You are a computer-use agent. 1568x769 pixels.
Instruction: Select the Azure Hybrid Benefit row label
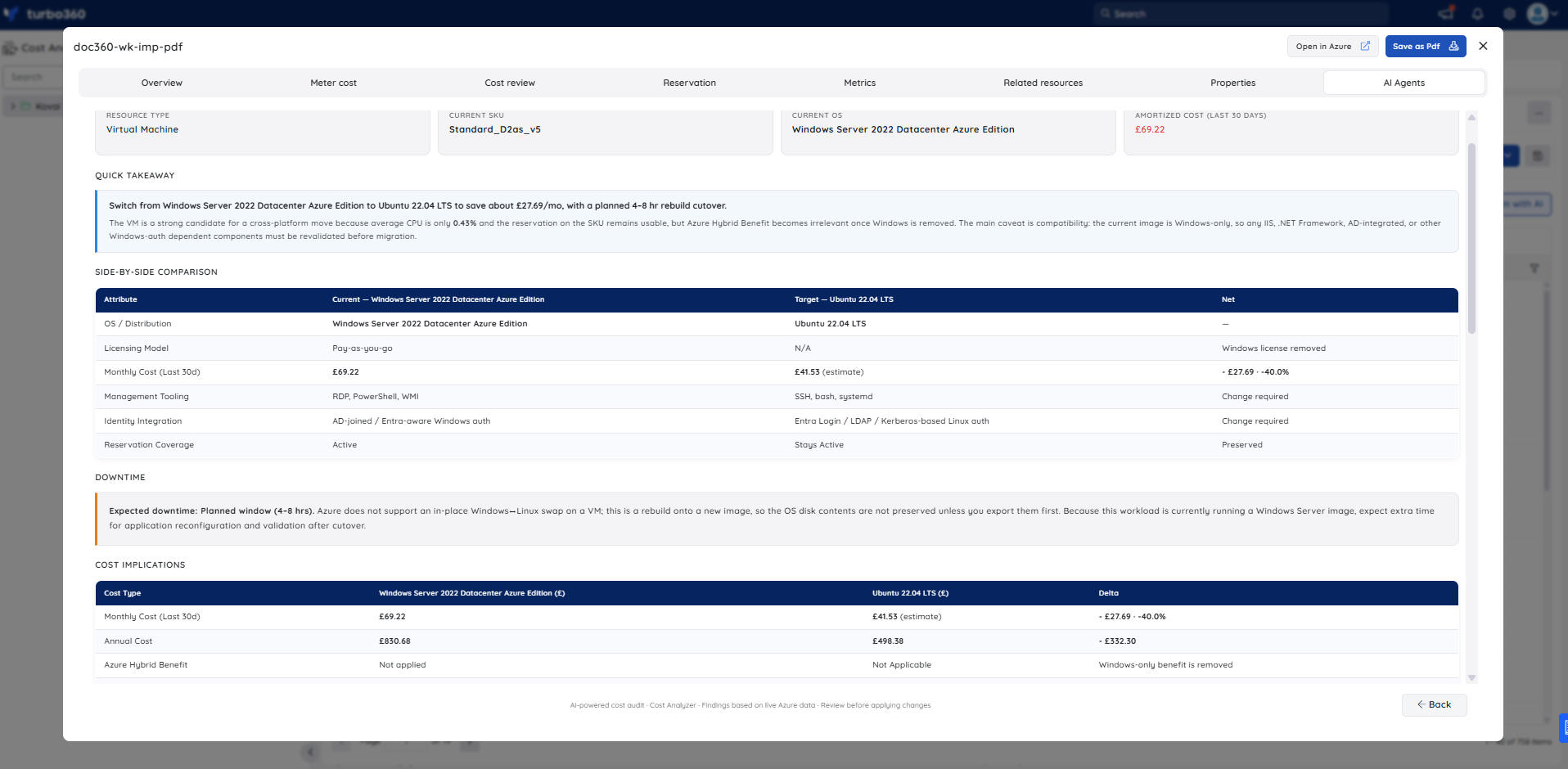146,665
